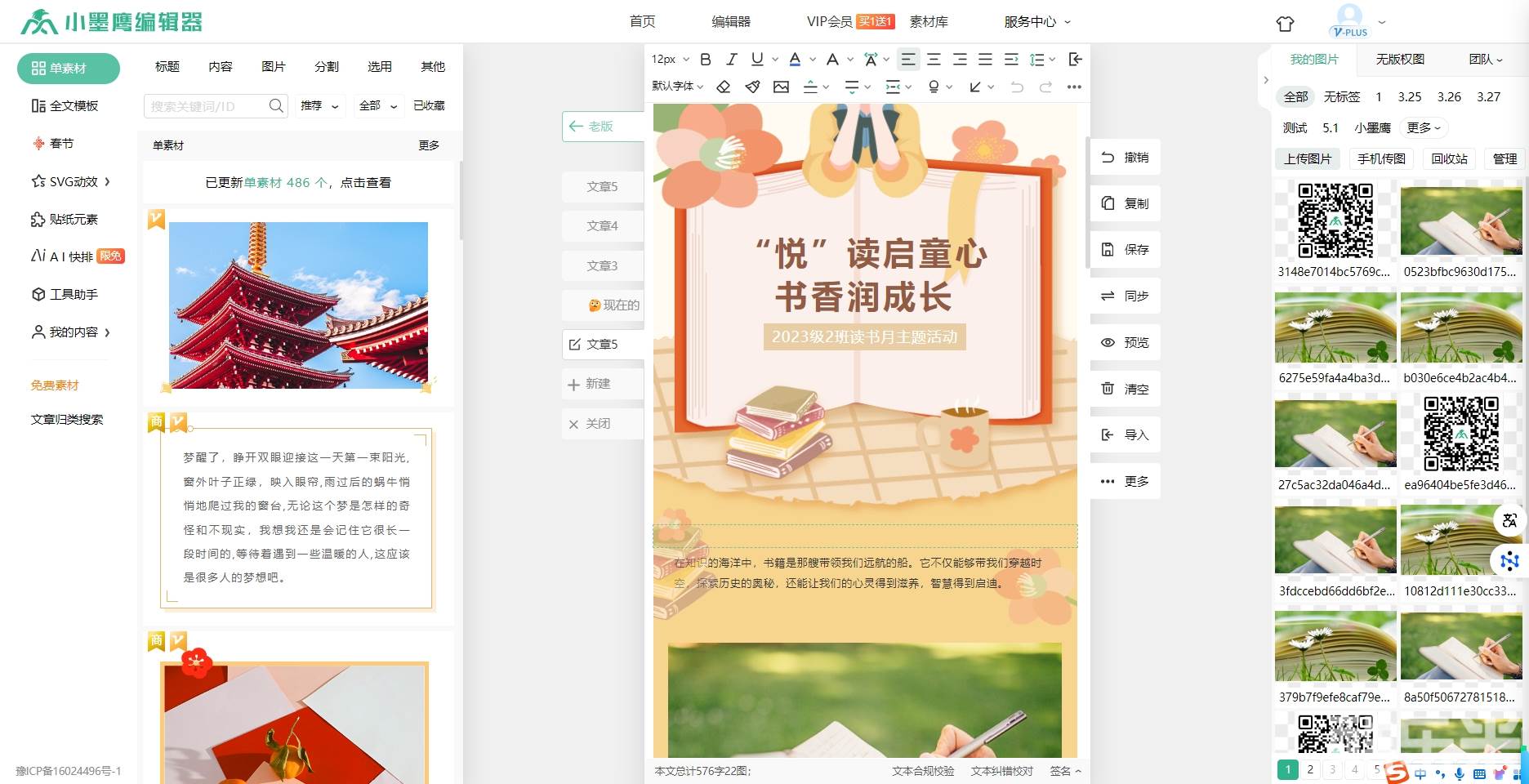
Task: Click the format painter brush icon
Action: (752, 87)
